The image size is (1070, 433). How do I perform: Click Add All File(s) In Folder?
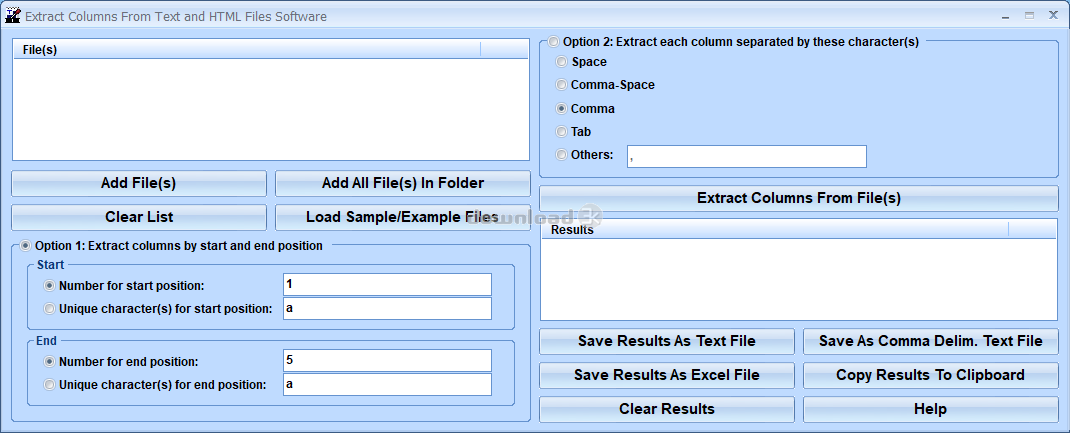pyautogui.click(x=403, y=183)
